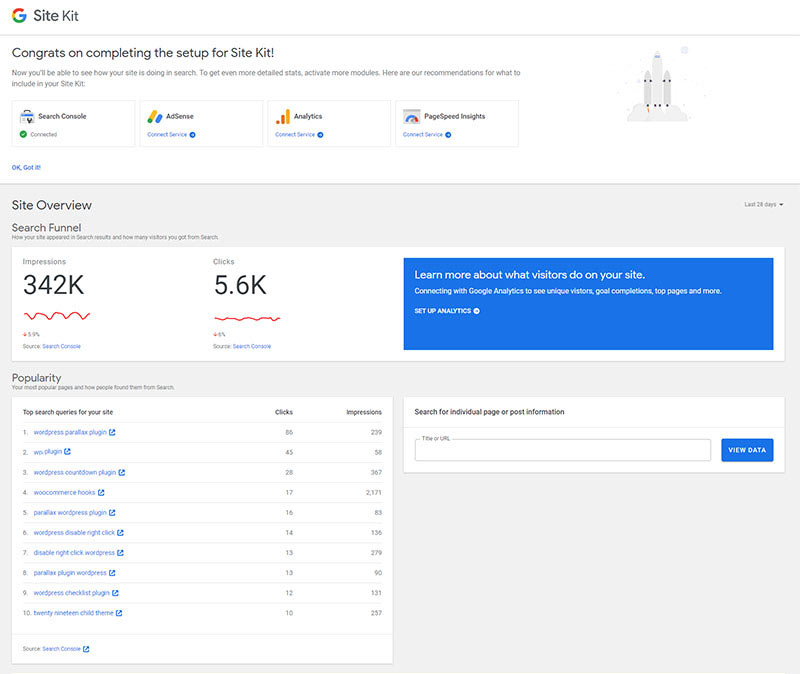Open external link icon for twenty nineteen child theme
Screen dimensions: 800x674
[x=119, y=613]
